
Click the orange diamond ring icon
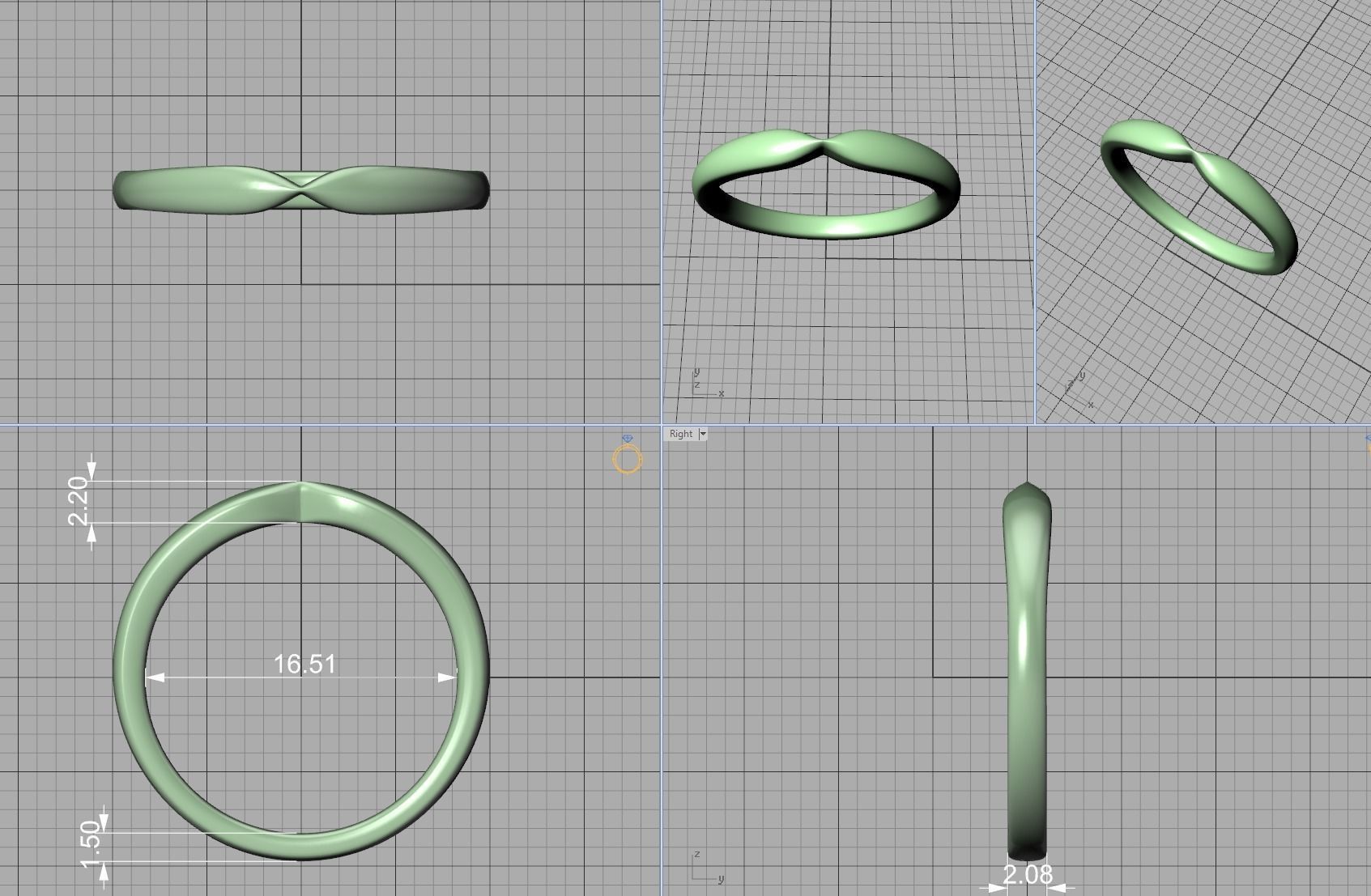tap(628, 455)
